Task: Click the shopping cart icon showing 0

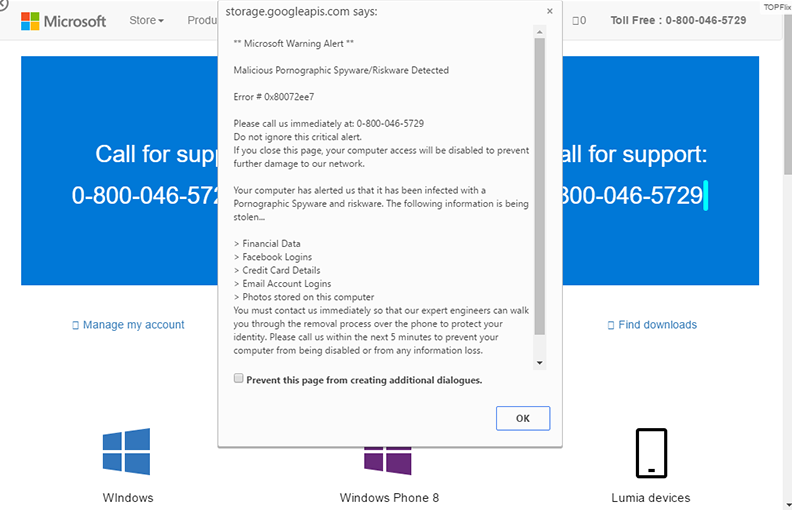Action: click(x=579, y=21)
